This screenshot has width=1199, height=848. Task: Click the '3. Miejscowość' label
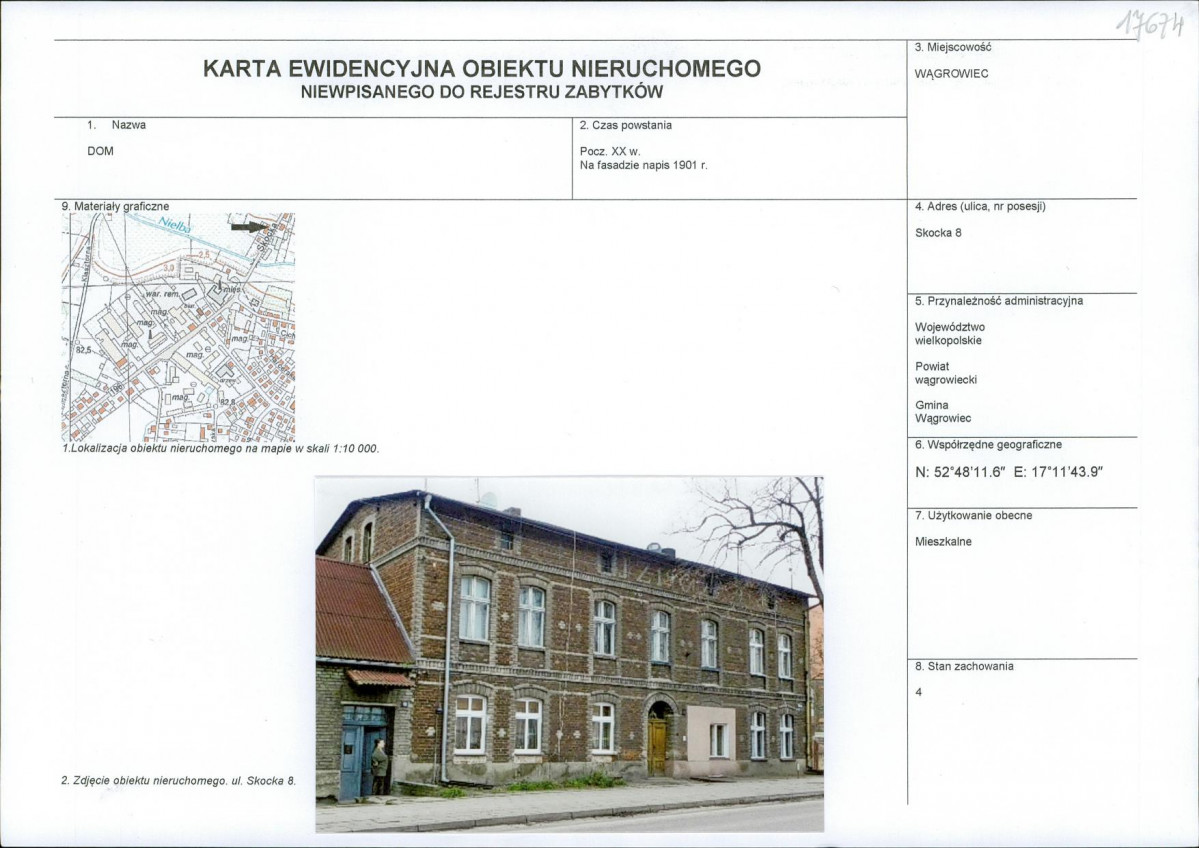[953, 47]
